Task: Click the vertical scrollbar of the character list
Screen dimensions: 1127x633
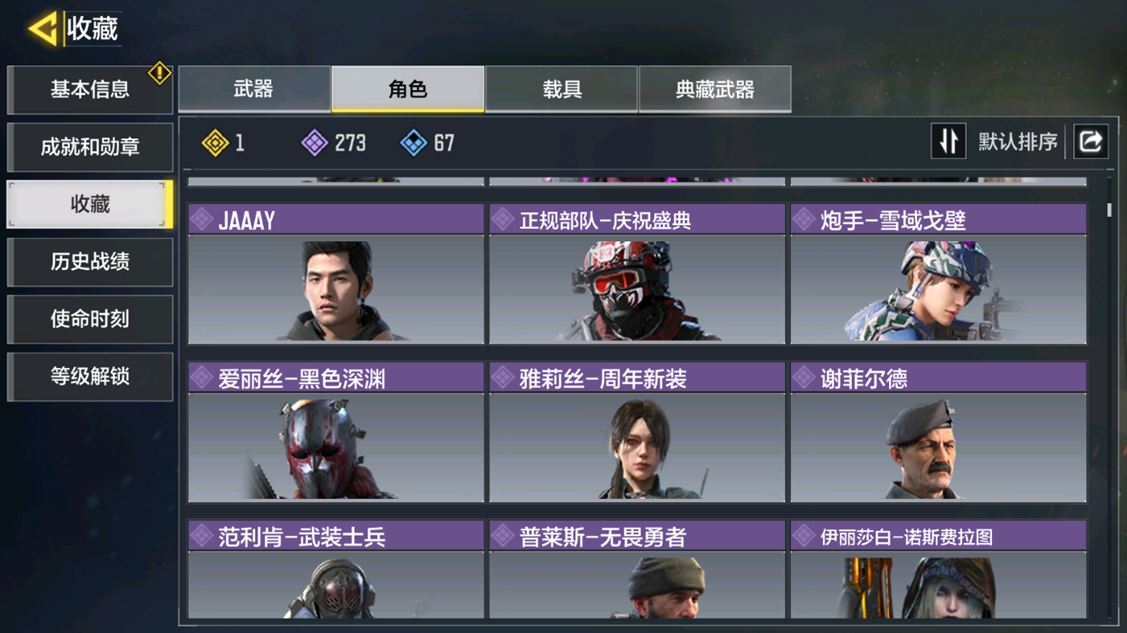Action: point(1109,210)
